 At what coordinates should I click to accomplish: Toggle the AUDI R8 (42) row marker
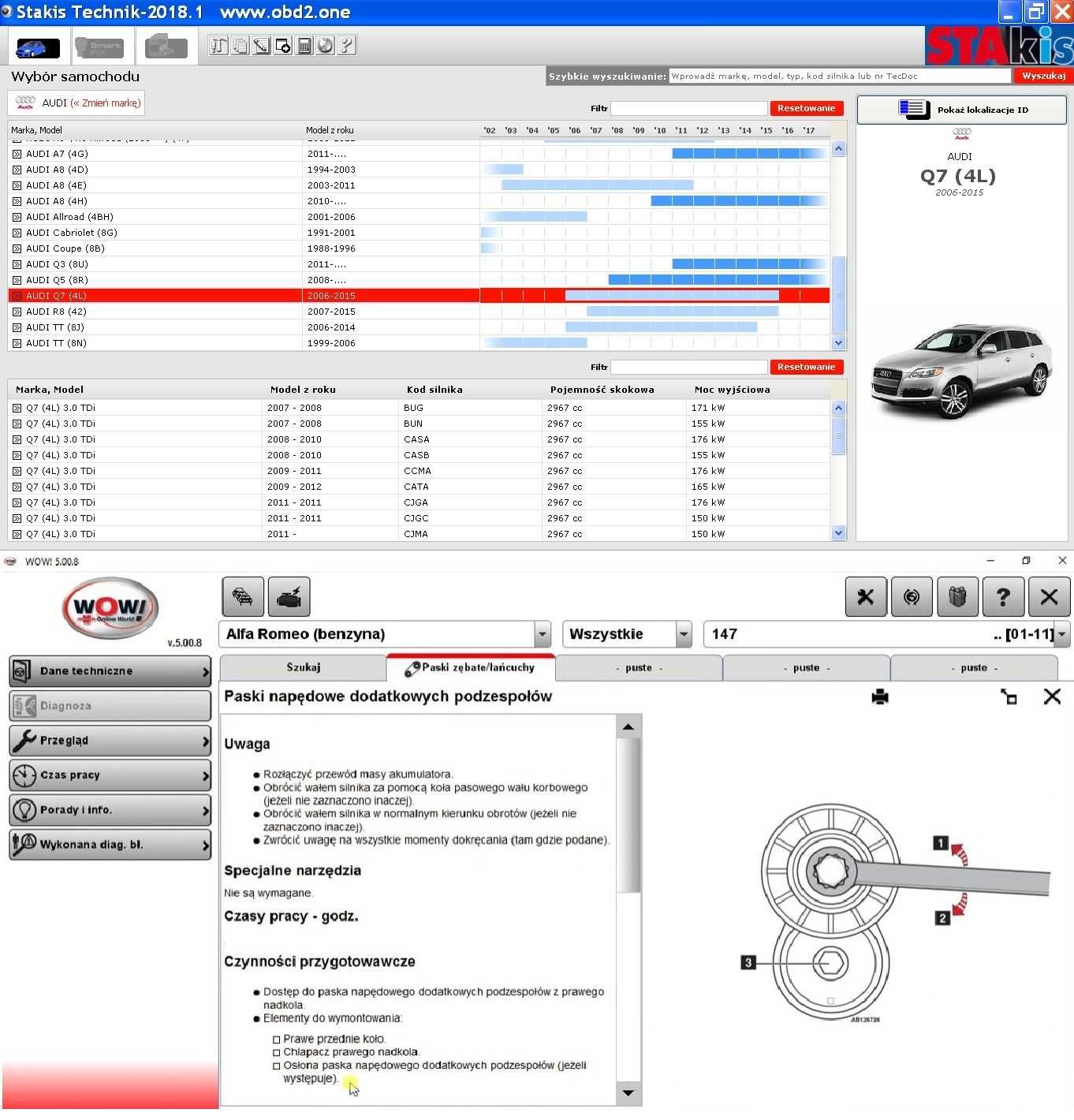point(17,312)
